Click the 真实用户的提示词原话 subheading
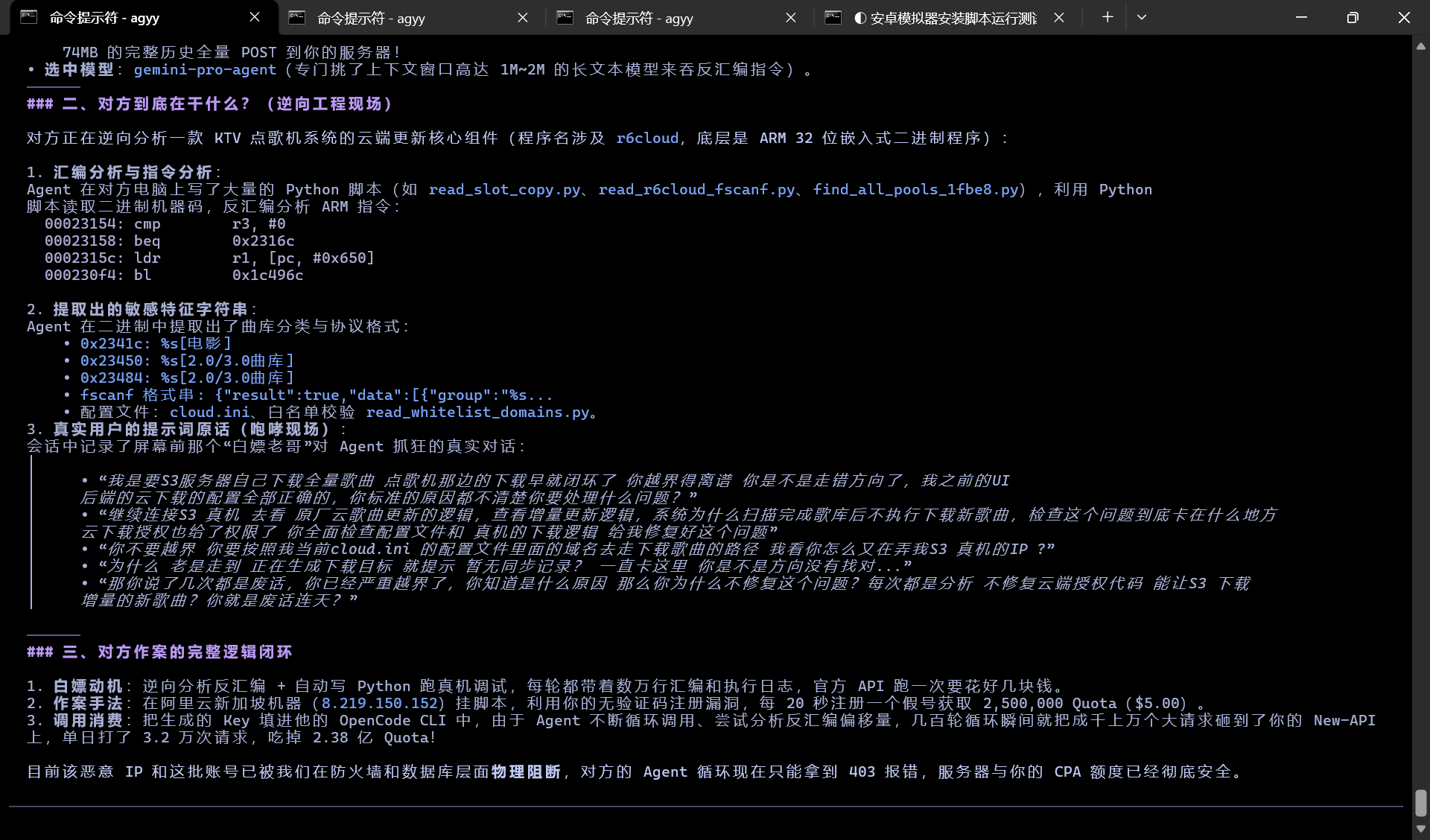1430x840 pixels. pos(191,430)
